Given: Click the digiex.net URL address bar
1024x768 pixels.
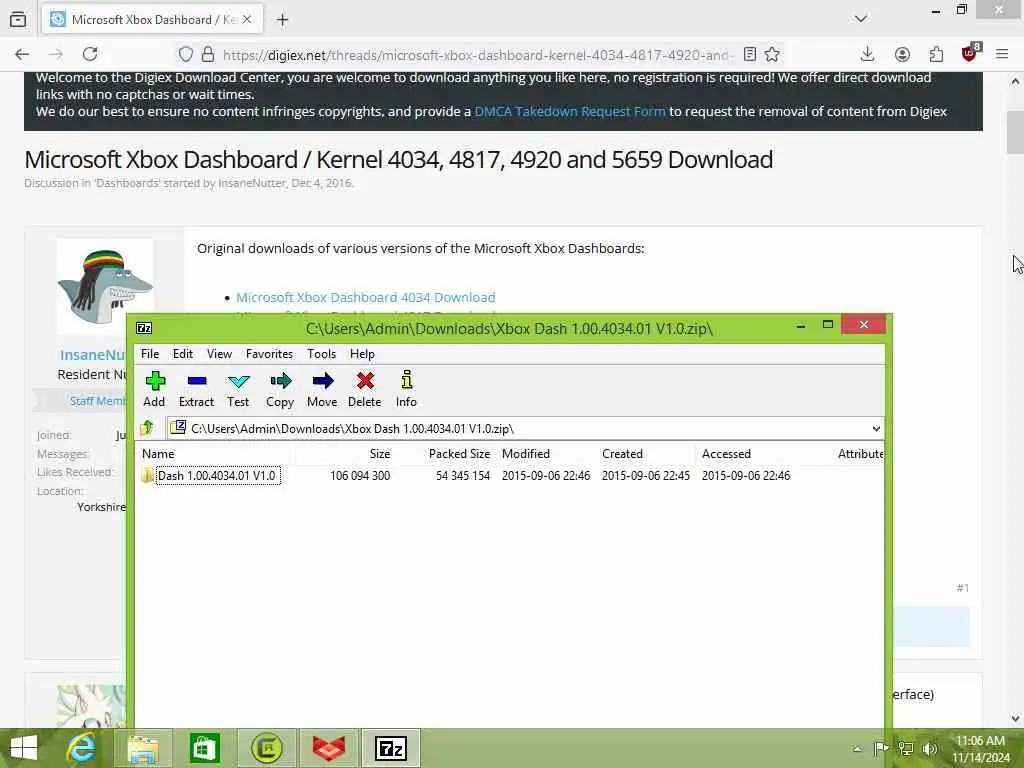Looking at the screenshot, I should [x=477, y=55].
